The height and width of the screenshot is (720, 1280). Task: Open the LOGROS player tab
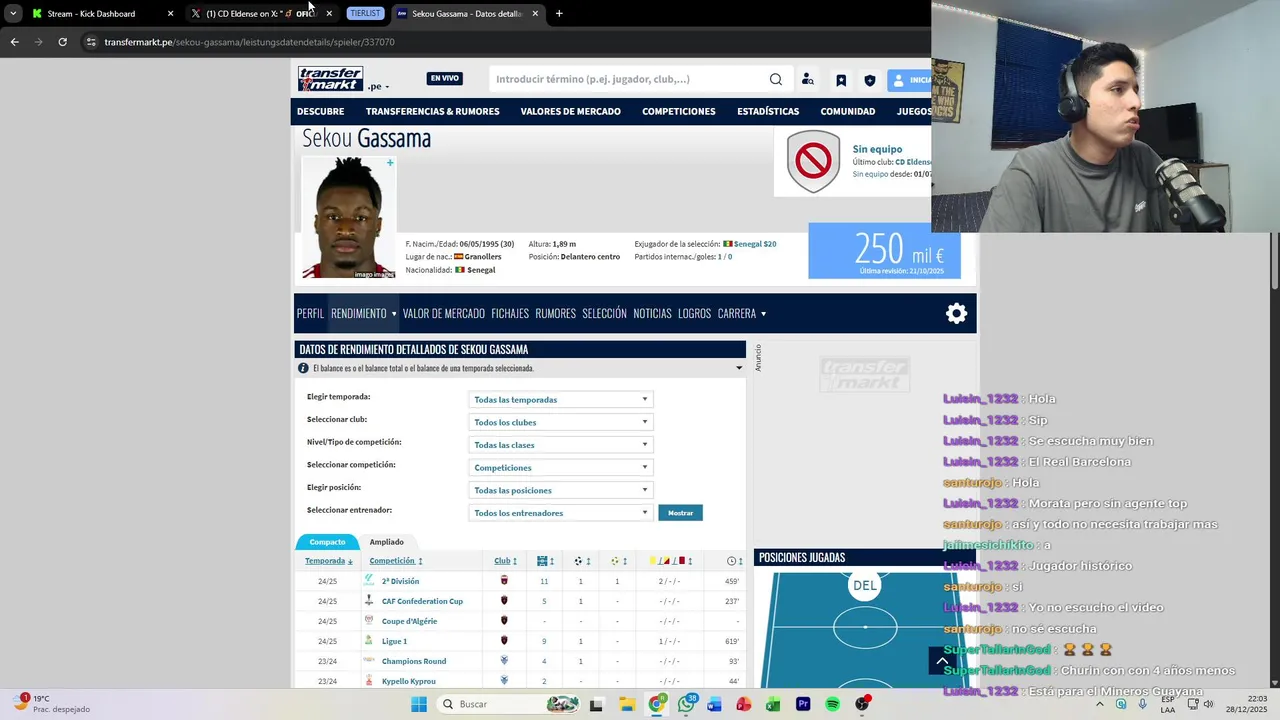tap(694, 313)
